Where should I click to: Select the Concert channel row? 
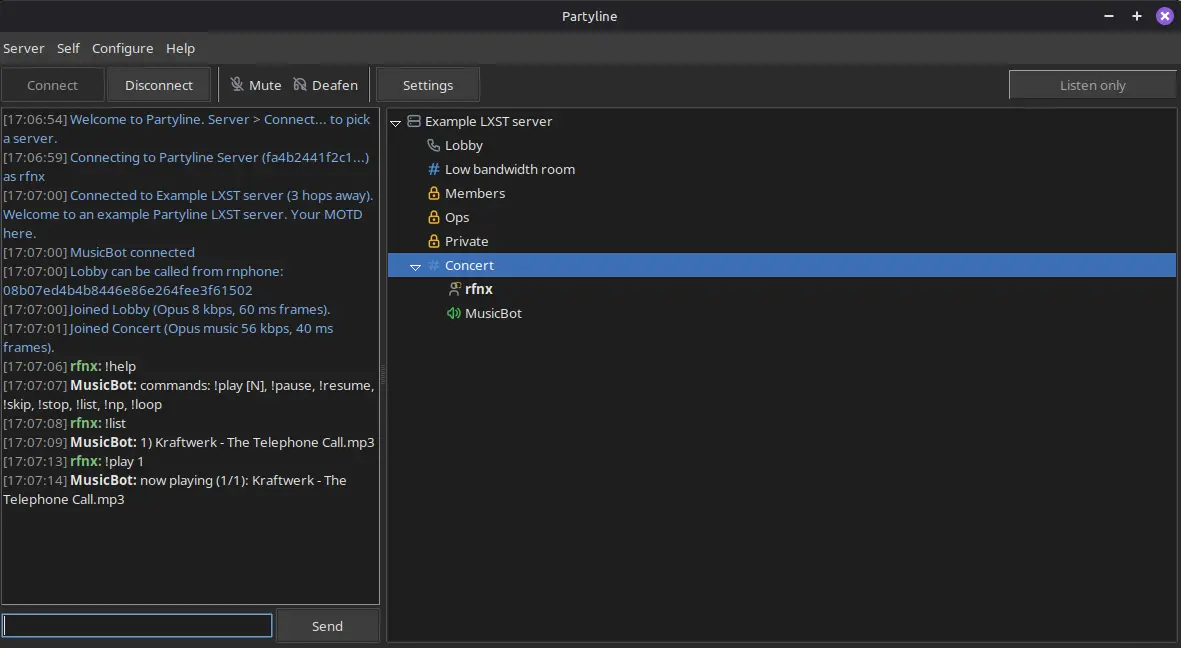(782, 265)
